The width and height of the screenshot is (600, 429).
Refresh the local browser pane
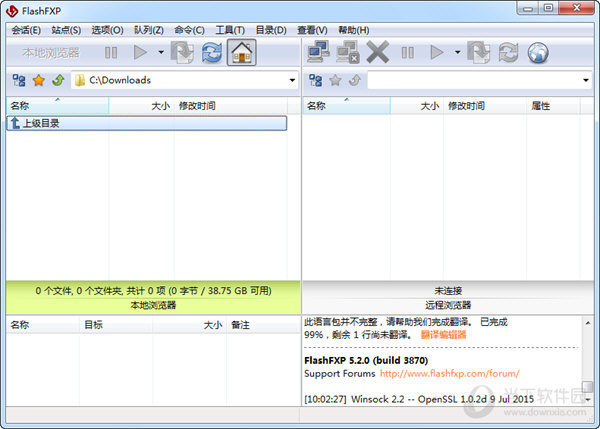[212, 52]
